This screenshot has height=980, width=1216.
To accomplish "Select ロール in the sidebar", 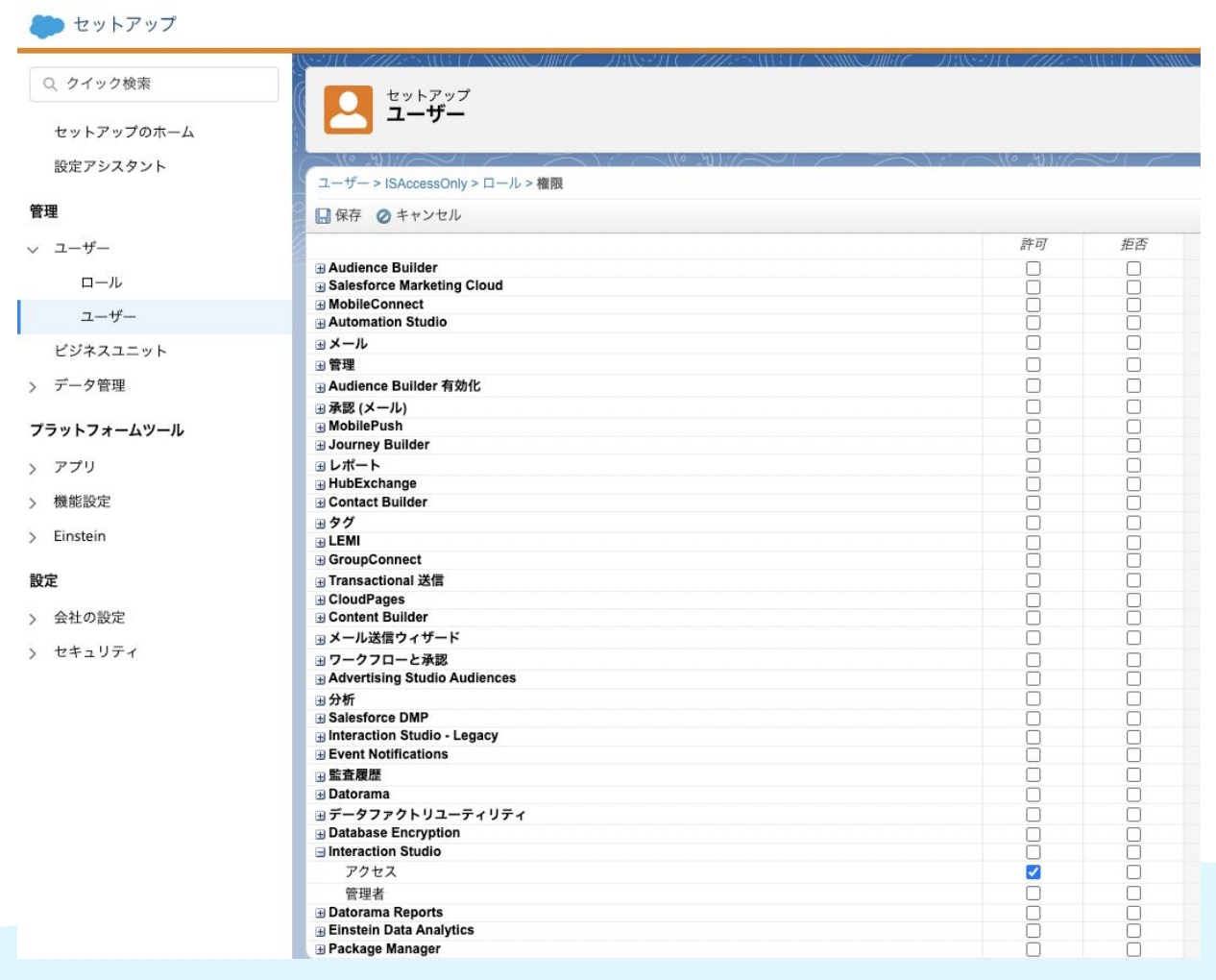I will [x=101, y=282].
